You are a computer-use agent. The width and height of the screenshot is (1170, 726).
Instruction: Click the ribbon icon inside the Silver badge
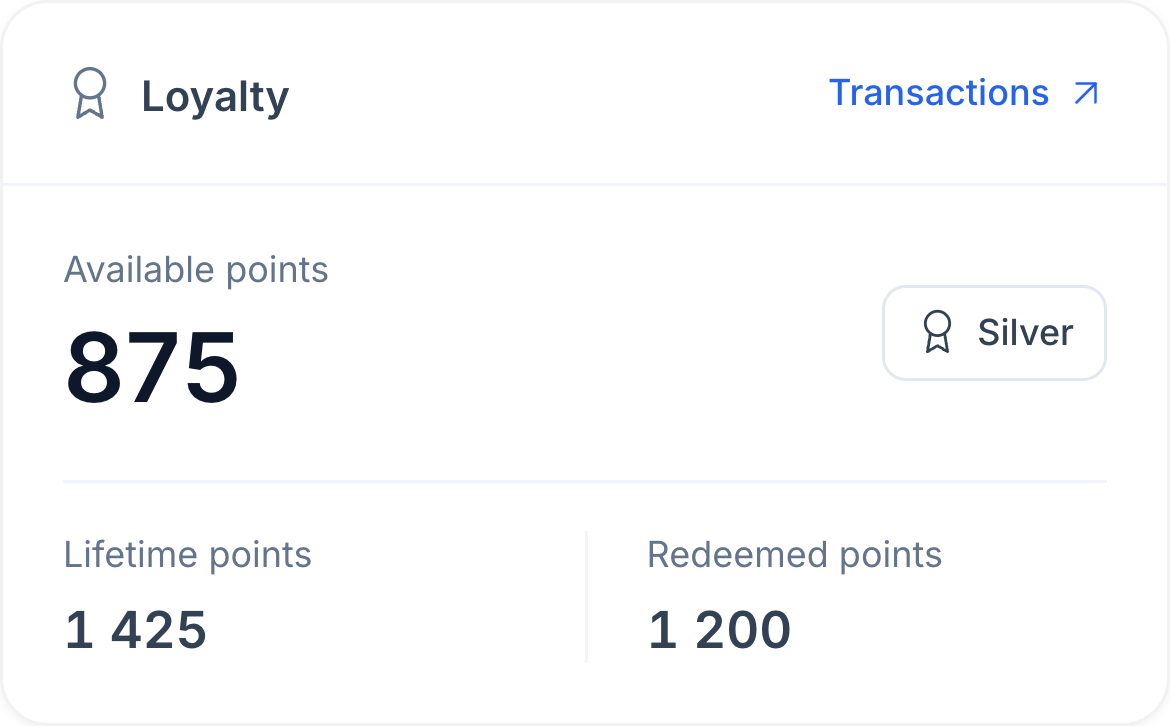click(x=937, y=332)
